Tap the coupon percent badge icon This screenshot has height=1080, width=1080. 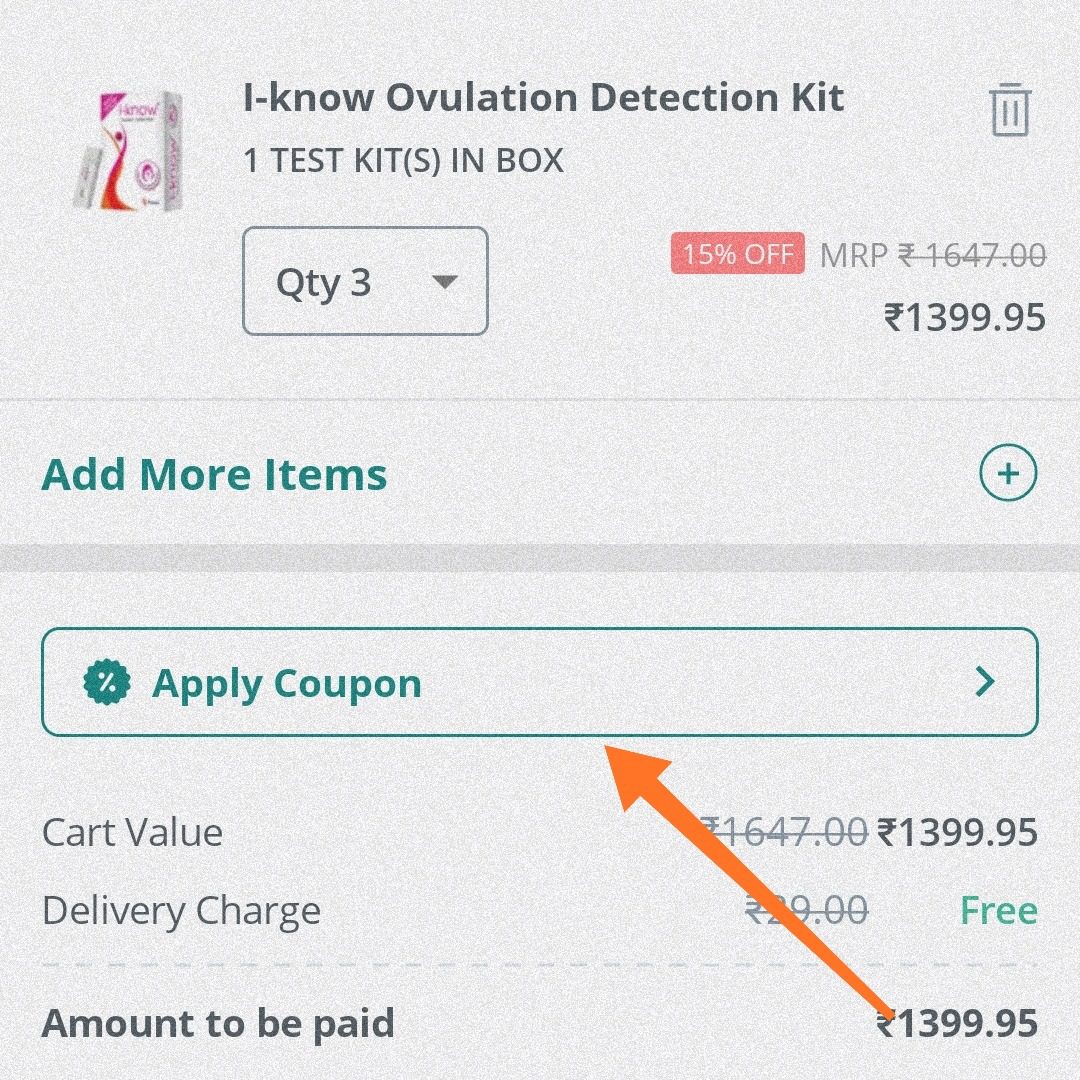pyautogui.click(x=107, y=683)
